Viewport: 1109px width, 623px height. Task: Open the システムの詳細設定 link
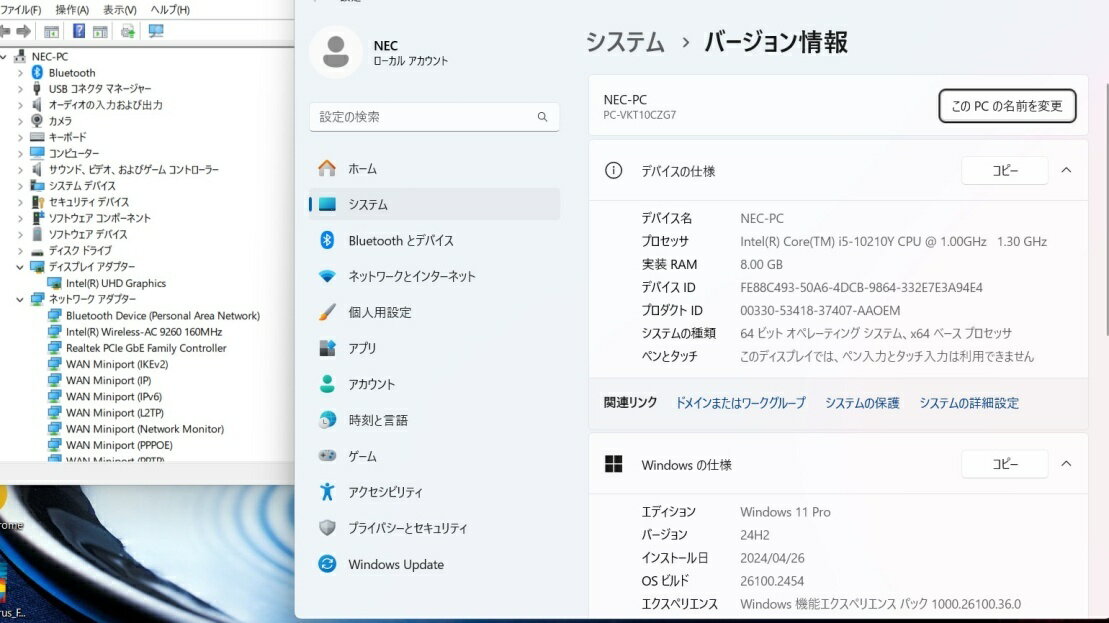969,403
